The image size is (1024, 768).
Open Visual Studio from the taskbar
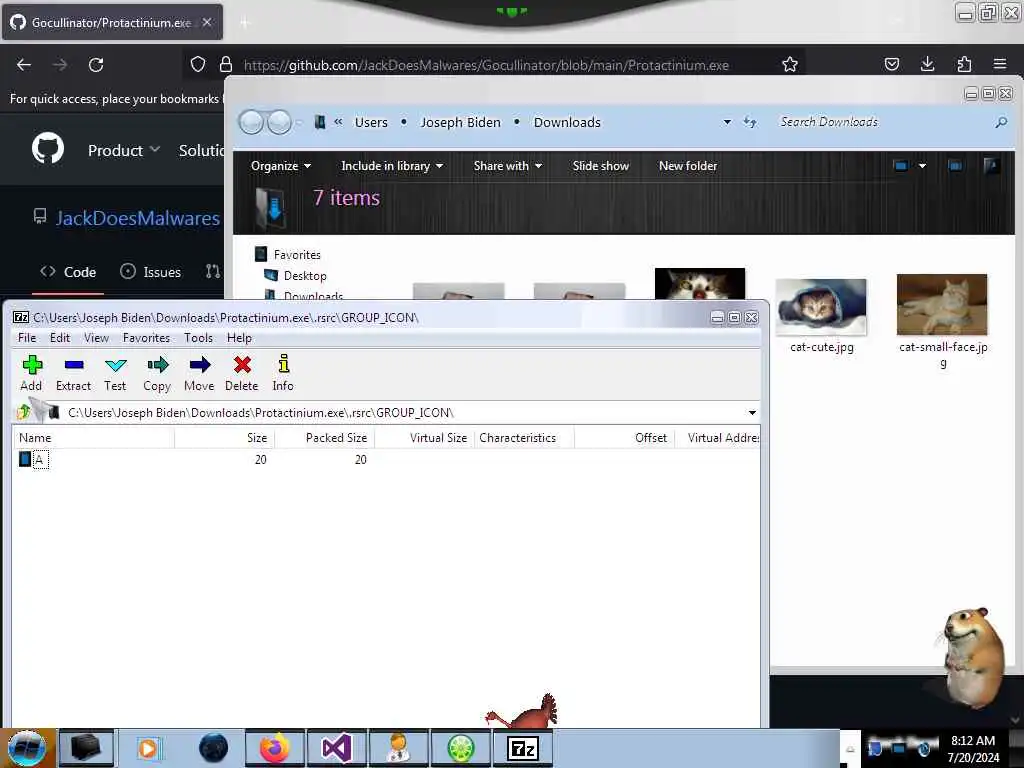click(336, 748)
